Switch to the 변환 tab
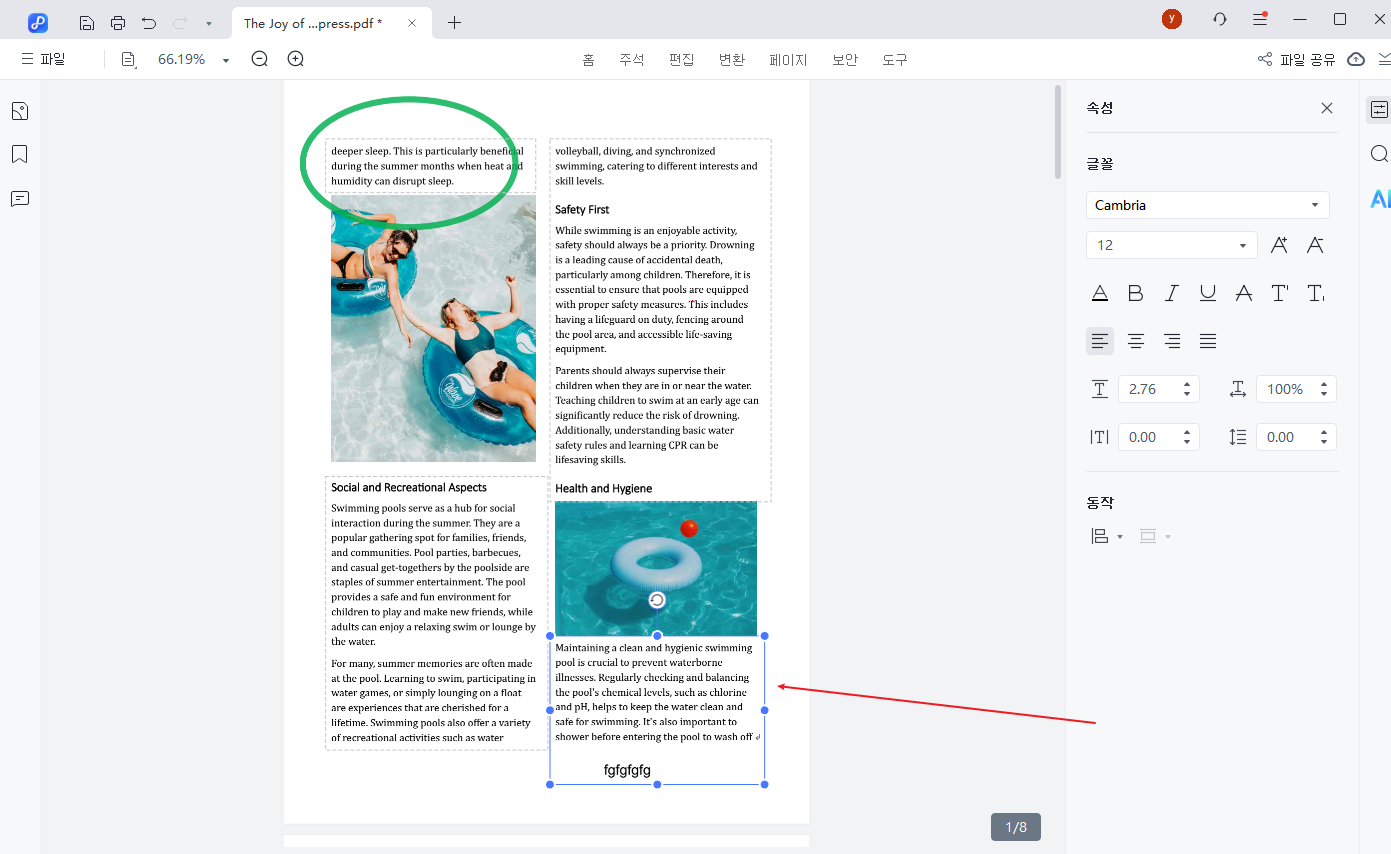The image size is (1391, 854). 732,60
